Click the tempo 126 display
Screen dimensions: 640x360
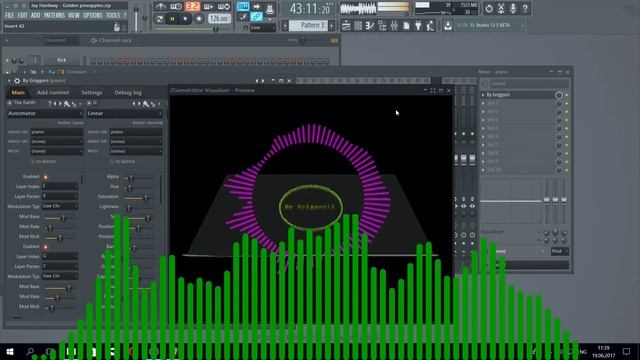(219, 18)
